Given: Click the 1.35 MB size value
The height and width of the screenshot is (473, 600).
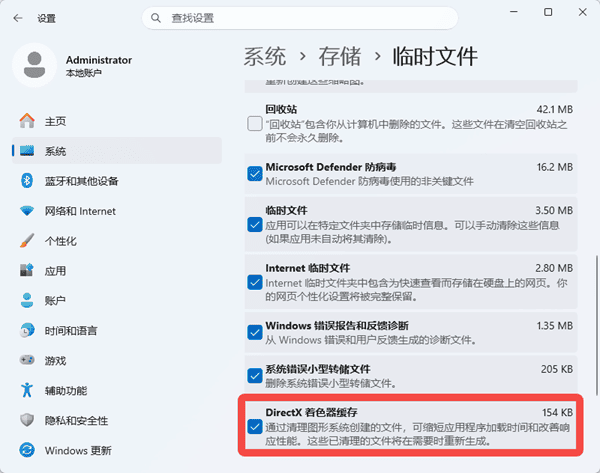Looking at the screenshot, I should click(x=554, y=326).
